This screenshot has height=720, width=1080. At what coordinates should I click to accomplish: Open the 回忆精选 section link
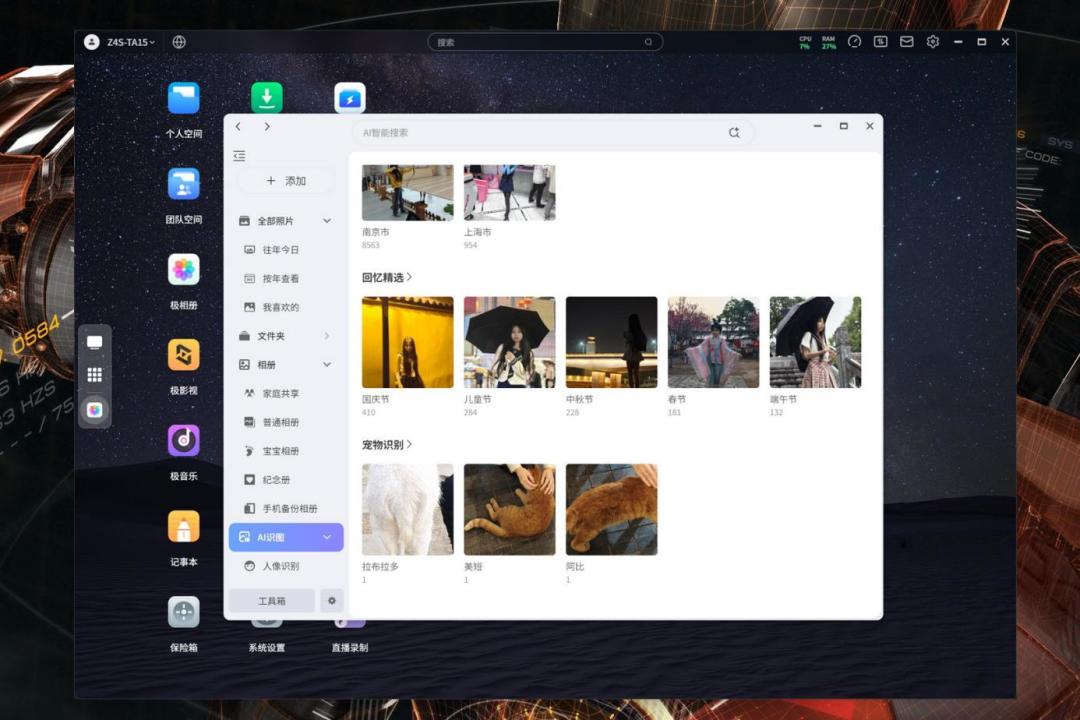(387, 278)
